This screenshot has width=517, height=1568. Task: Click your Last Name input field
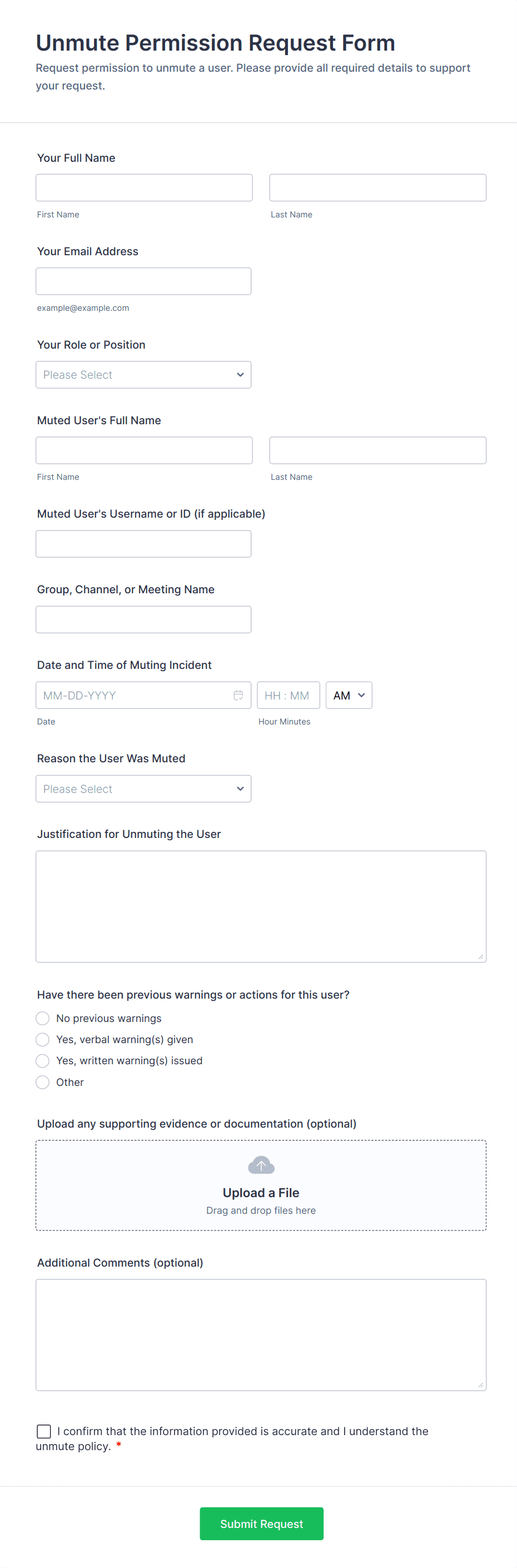click(377, 188)
